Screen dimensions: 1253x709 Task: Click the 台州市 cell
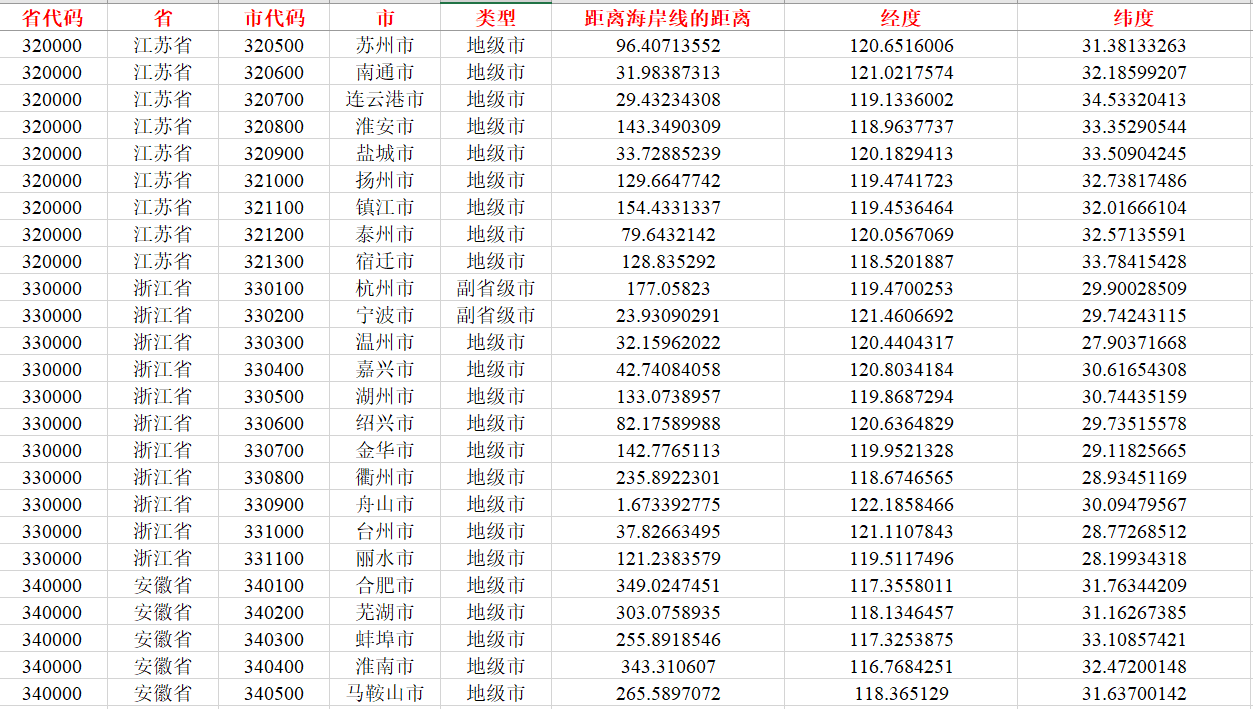click(x=385, y=531)
